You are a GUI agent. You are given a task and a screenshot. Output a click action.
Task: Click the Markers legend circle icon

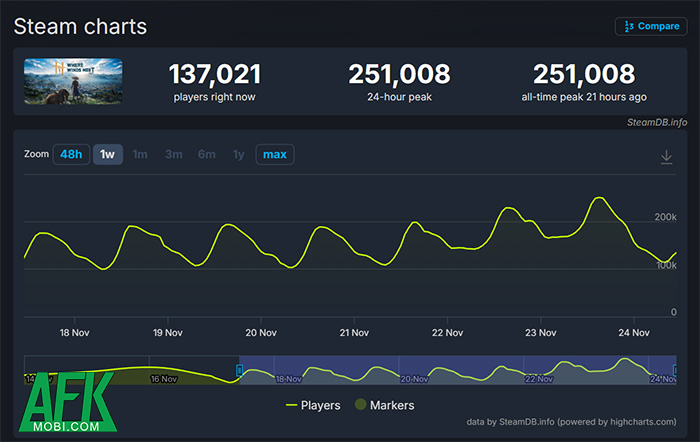(360, 405)
